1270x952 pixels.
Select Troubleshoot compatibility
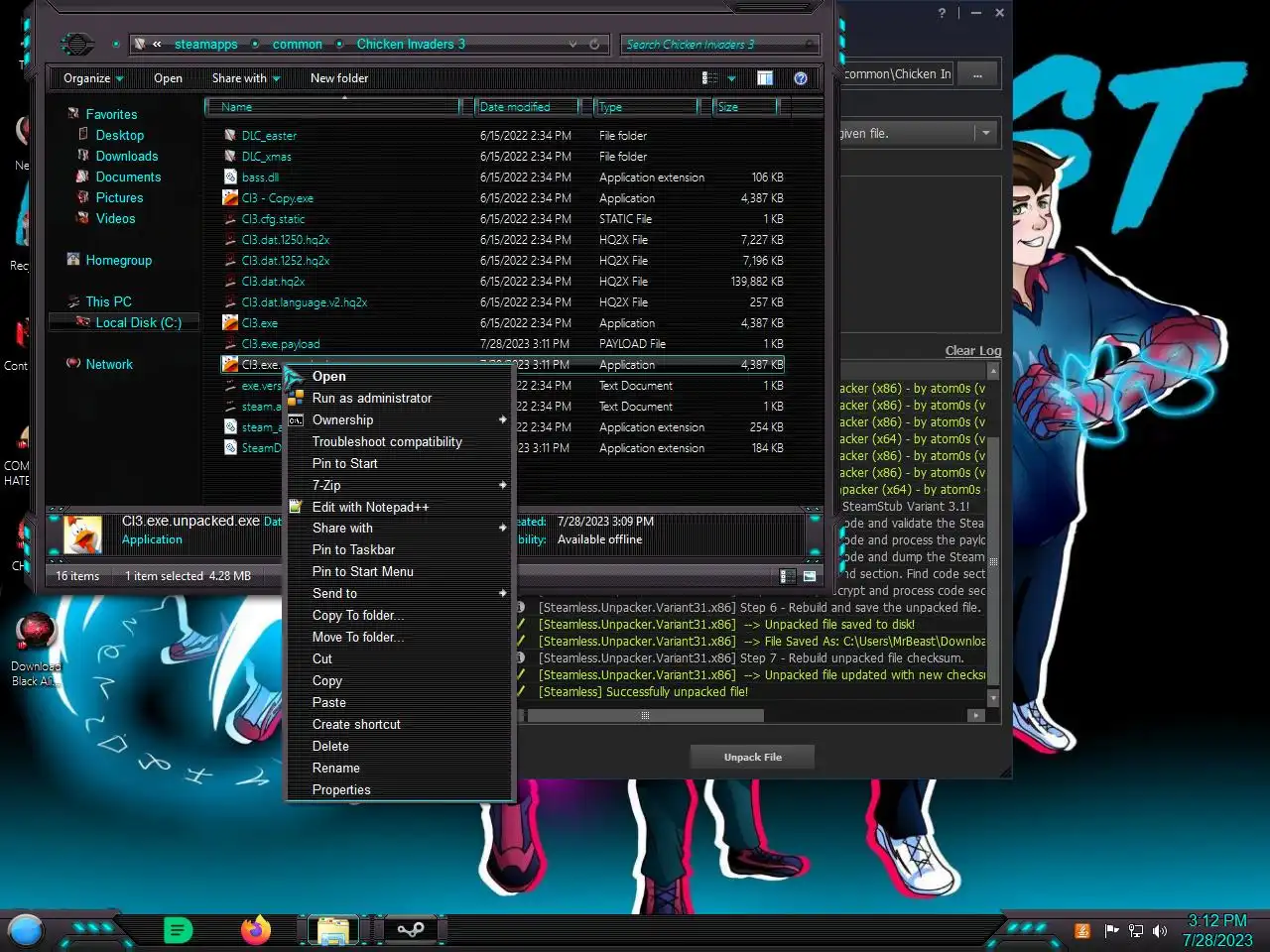pos(399,442)
